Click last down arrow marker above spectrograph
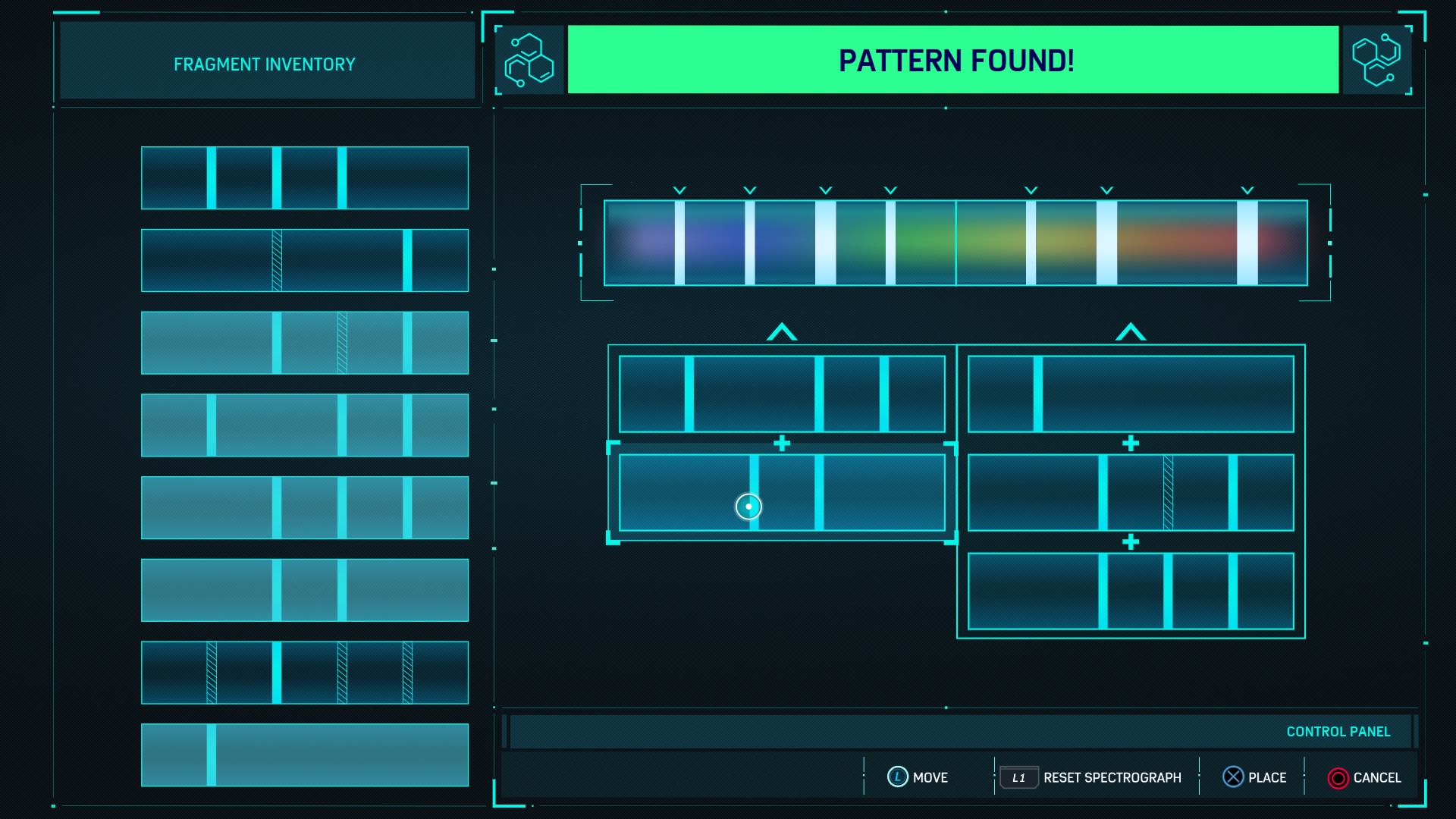The height and width of the screenshot is (819, 1456). coord(1247,190)
